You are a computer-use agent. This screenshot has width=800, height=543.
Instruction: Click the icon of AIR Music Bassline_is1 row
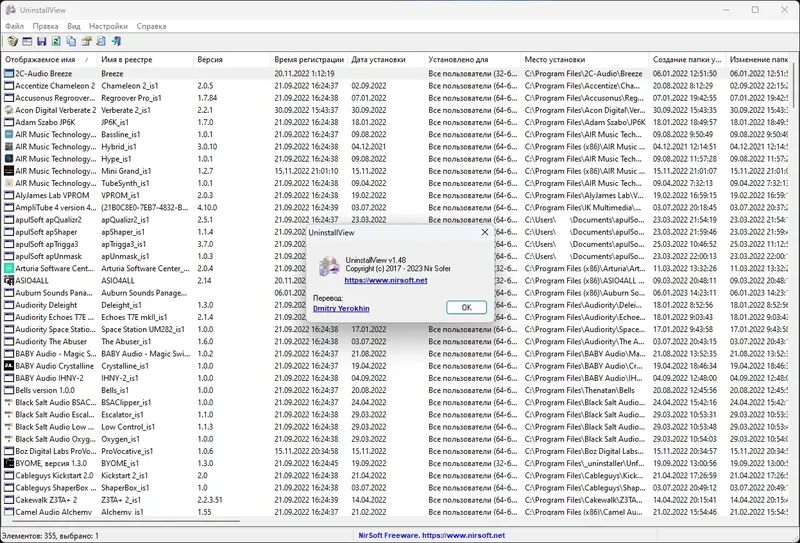point(9,135)
